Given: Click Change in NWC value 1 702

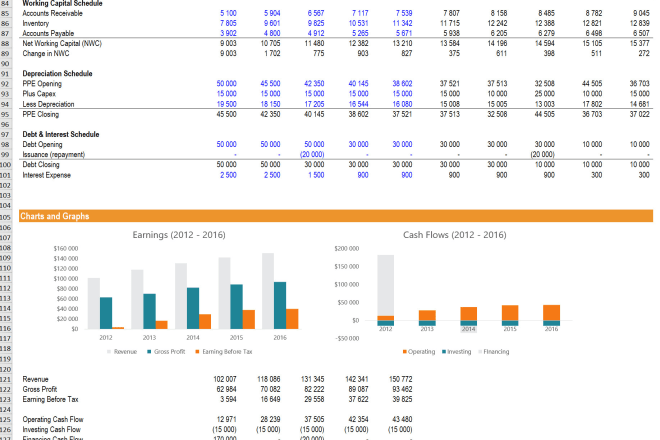Looking at the screenshot, I should click(272, 53).
